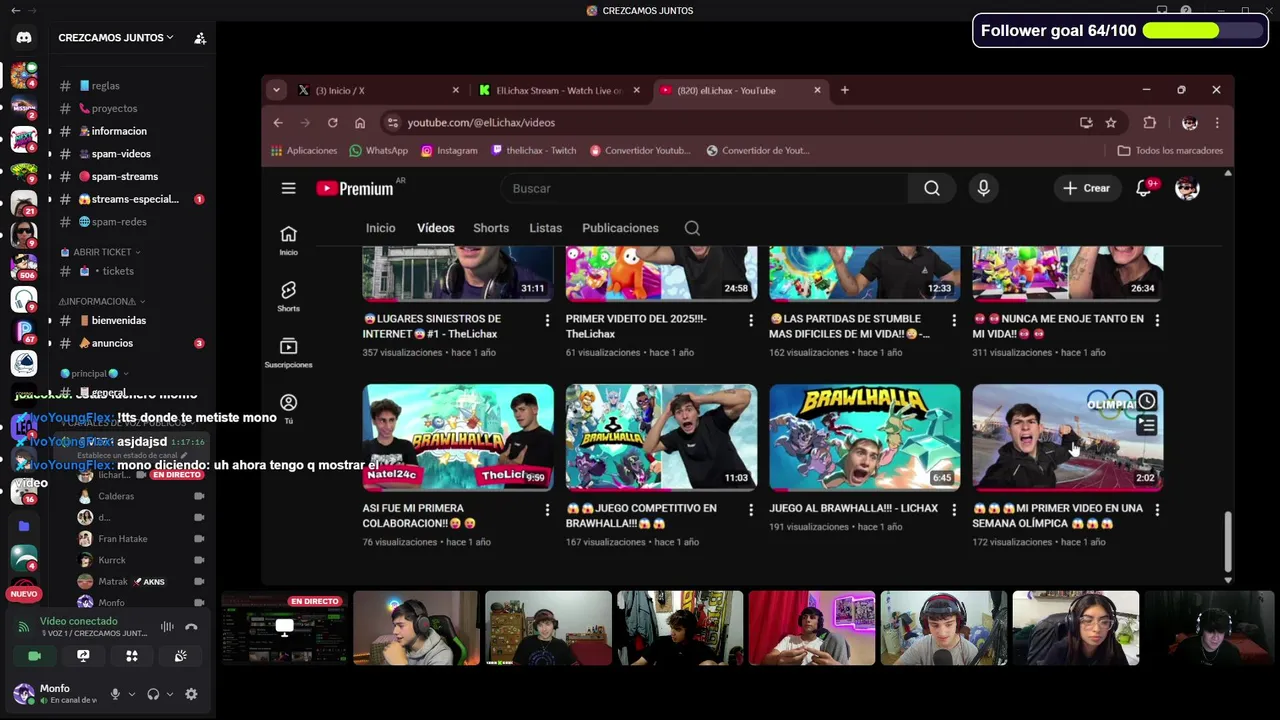
Task: Bookmark this page with star icon
Action: [1111, 122]
